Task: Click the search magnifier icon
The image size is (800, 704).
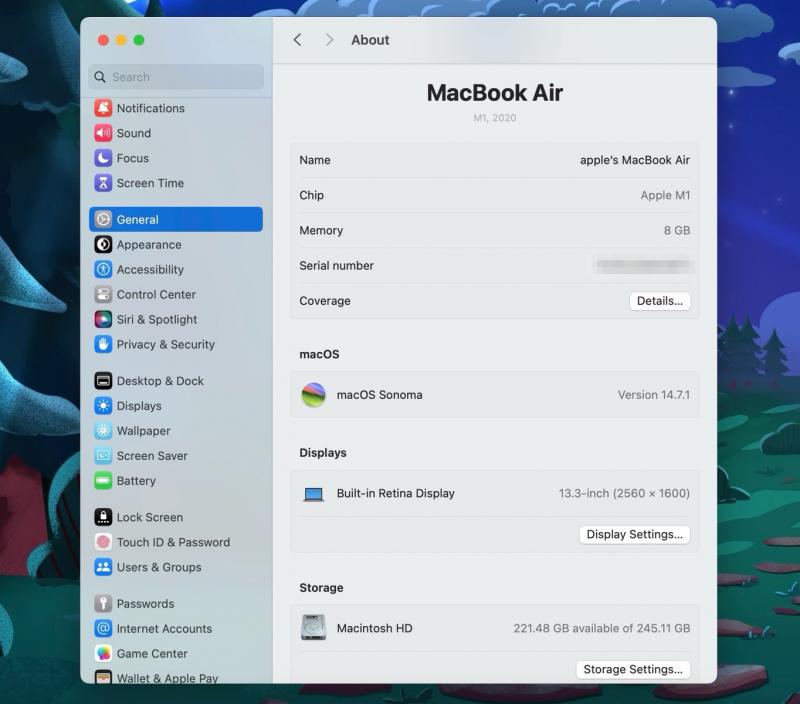Action: click(x=100, y=77)
